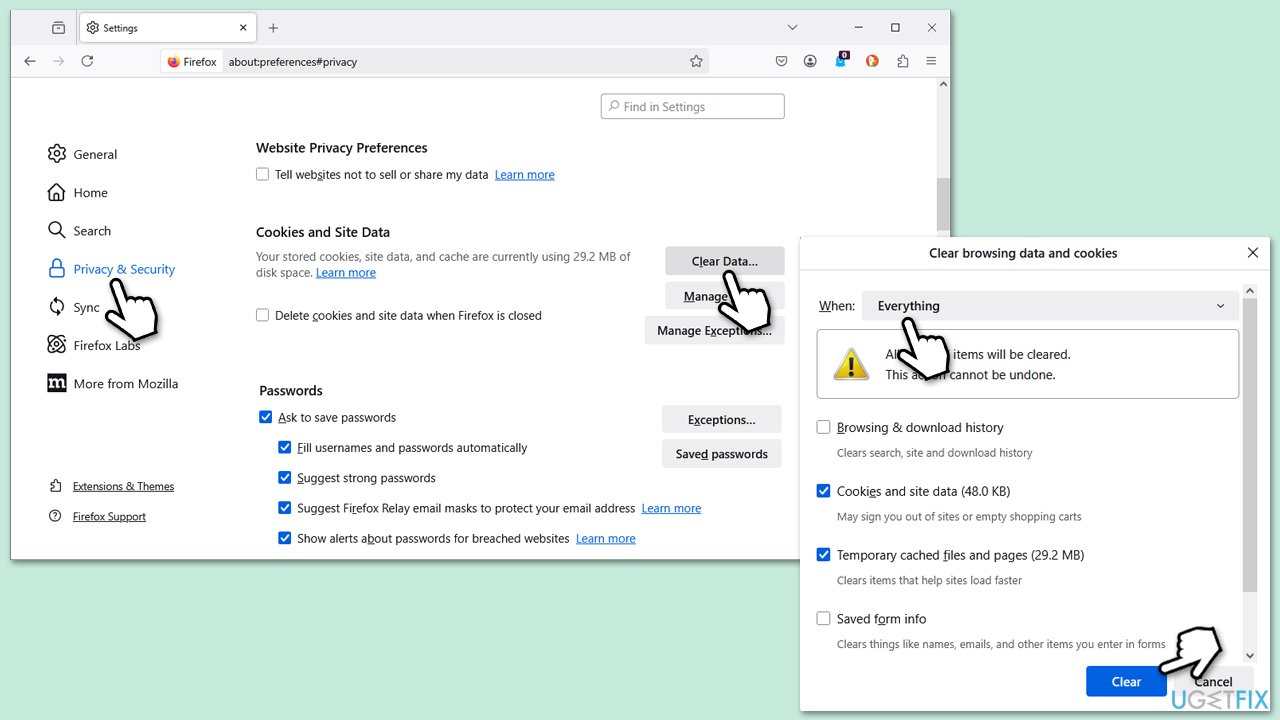The image size is (1280, 720).
Task: Open Saved passwords button
Action: point(721,454)
